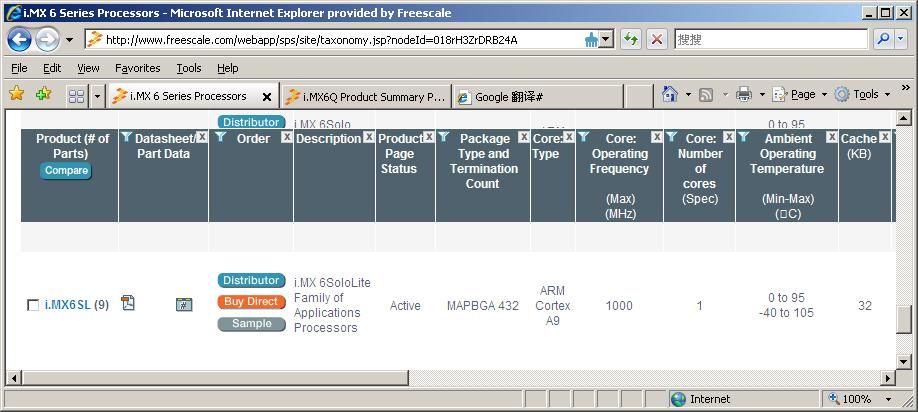
Task: Switch to the Google translate tab
Action: click(x=537, y=97)
